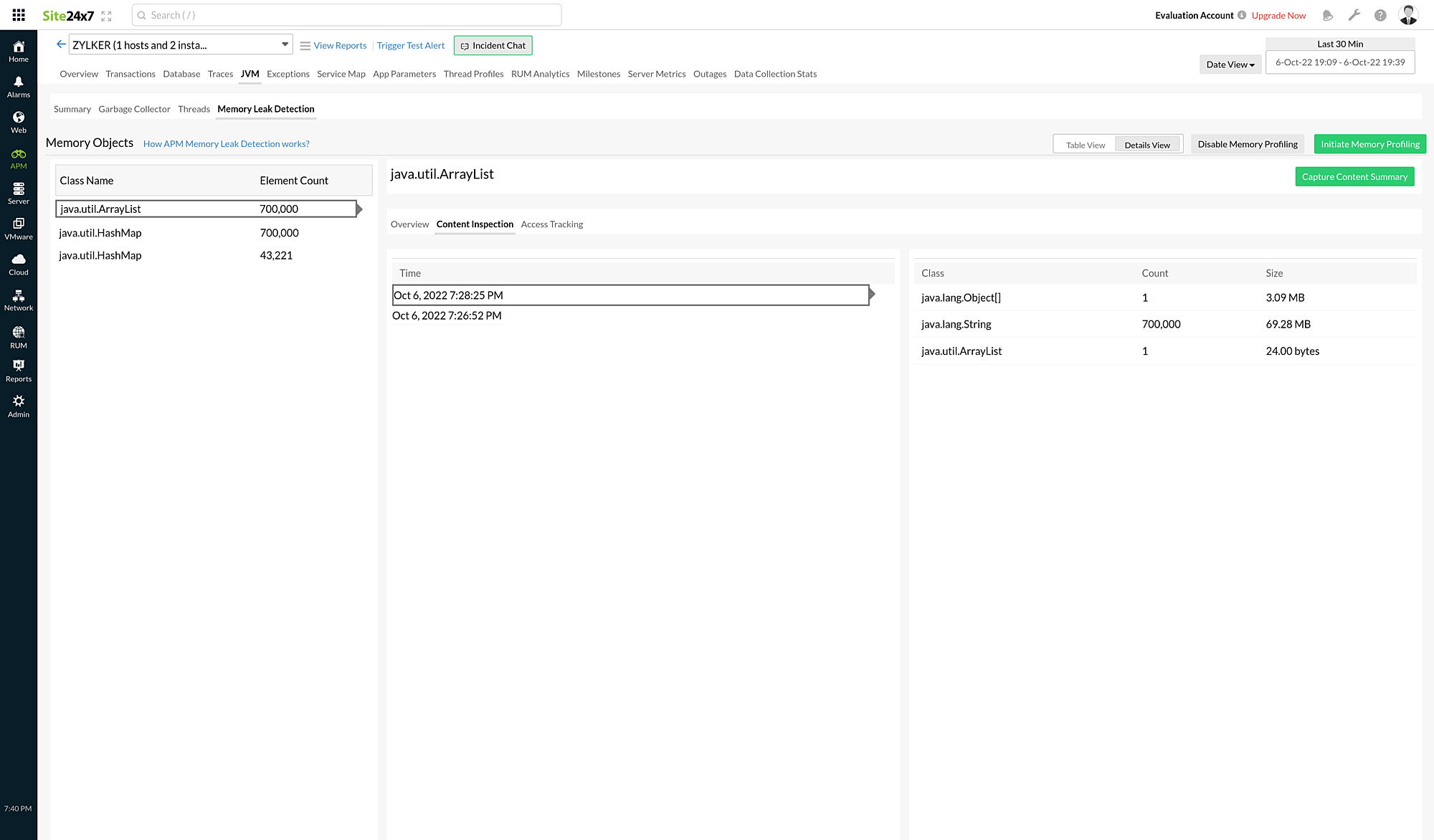Switch to Table View
This screenshot has width=1434, height=840.
(x=1084, y=144)
